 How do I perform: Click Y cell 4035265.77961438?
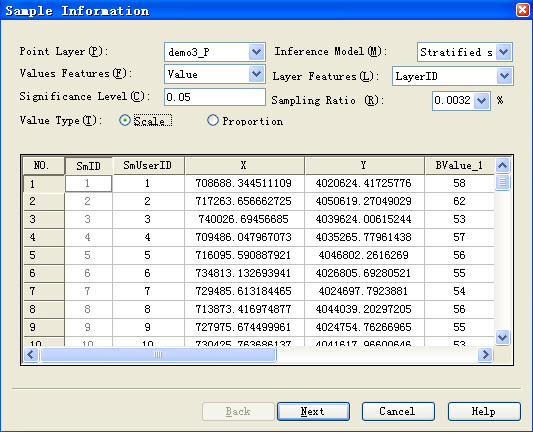pos(364,238)
